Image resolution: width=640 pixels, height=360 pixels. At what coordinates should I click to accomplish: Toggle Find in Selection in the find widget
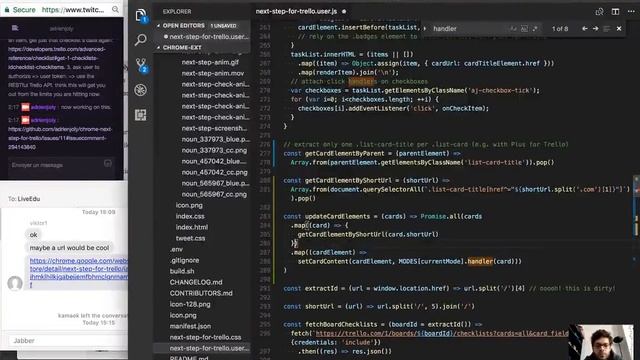point(607,29)
